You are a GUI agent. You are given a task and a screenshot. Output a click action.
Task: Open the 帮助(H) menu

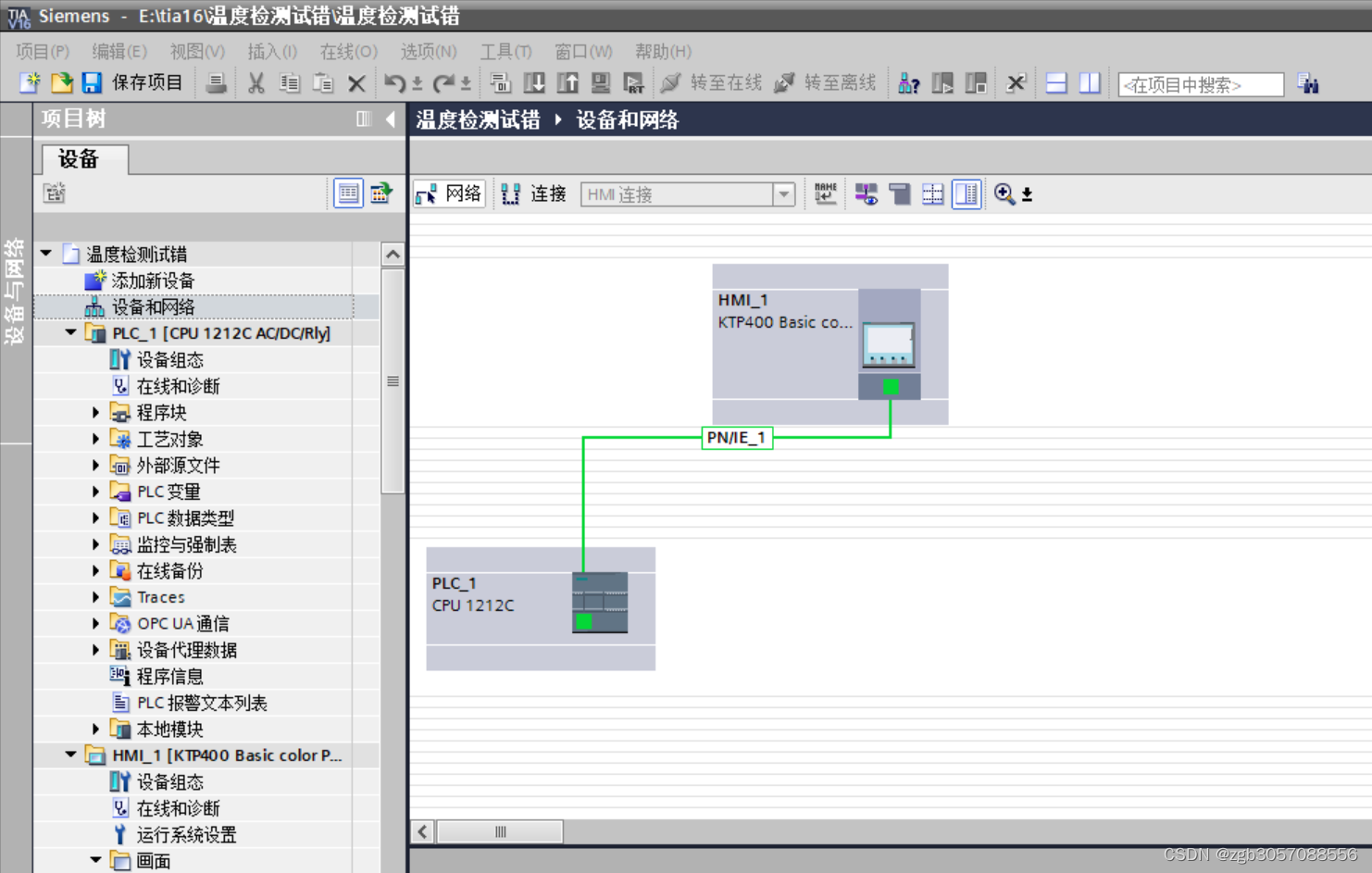click(x=663, y=52)
